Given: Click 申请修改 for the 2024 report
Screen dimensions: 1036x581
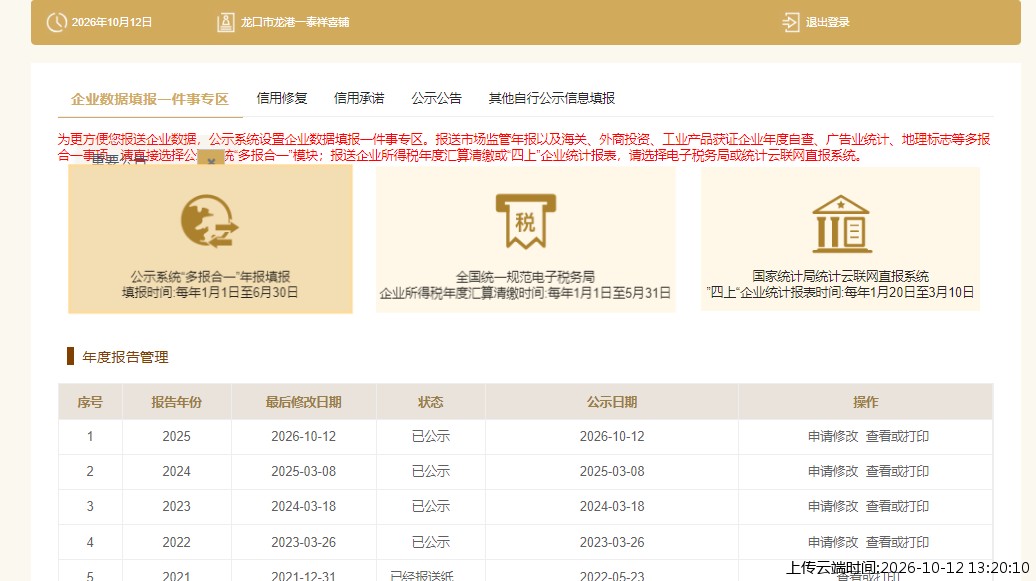Looking at the screenshot, I should pos(833,471).
